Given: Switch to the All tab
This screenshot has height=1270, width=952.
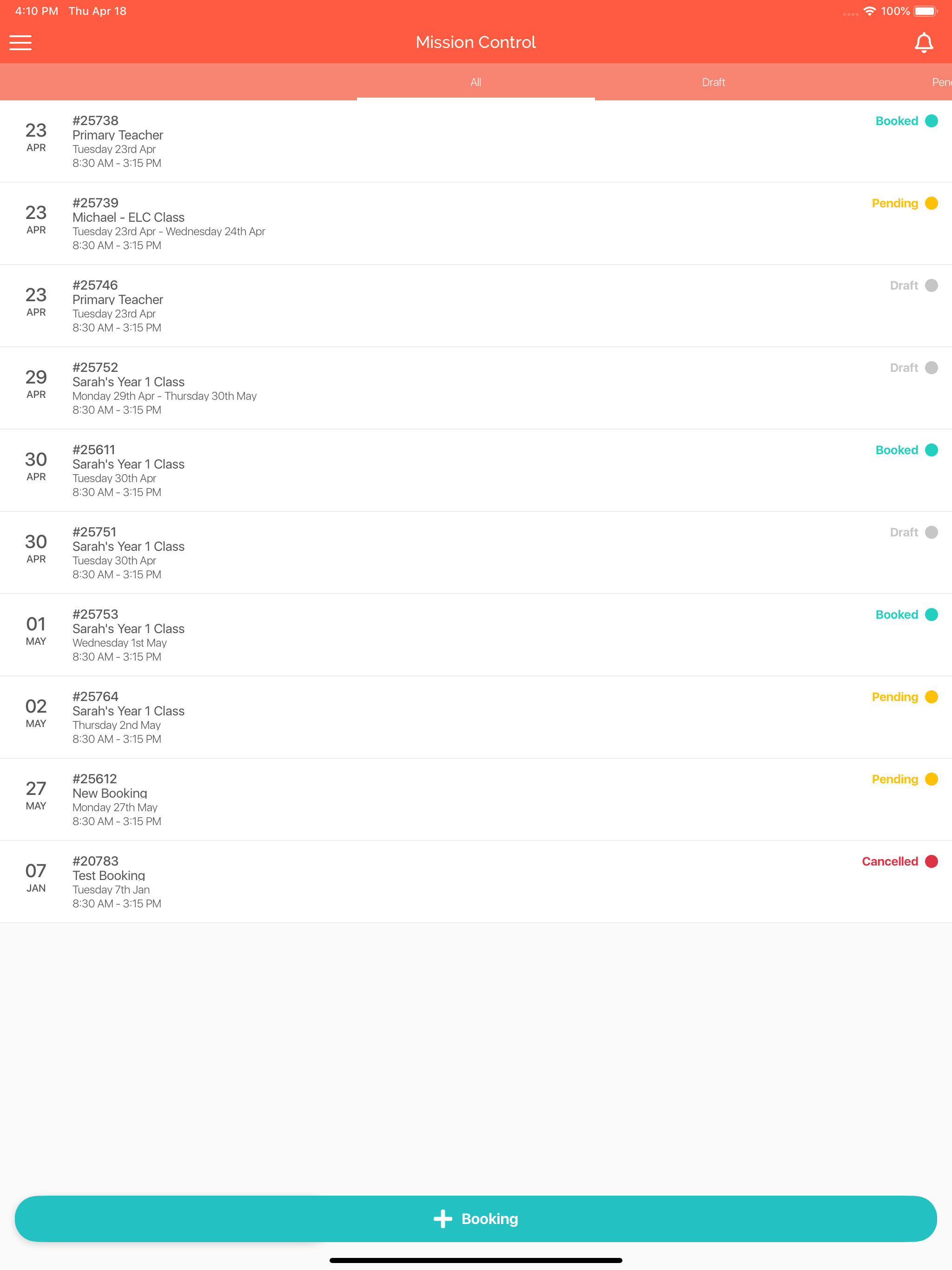Looking at the screenshot, I should [x=476, y=82].
